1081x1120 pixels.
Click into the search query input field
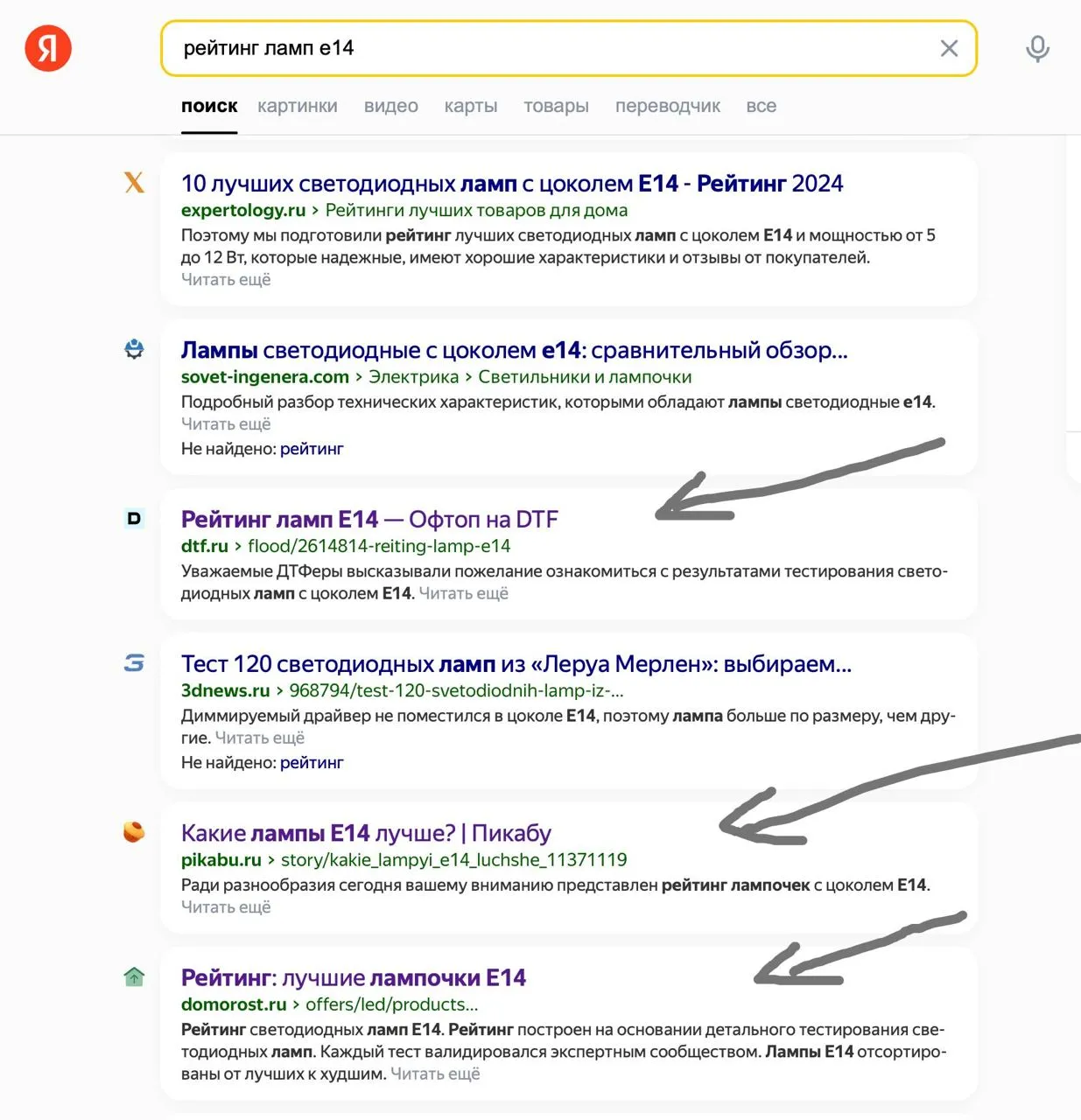(551, 49)
